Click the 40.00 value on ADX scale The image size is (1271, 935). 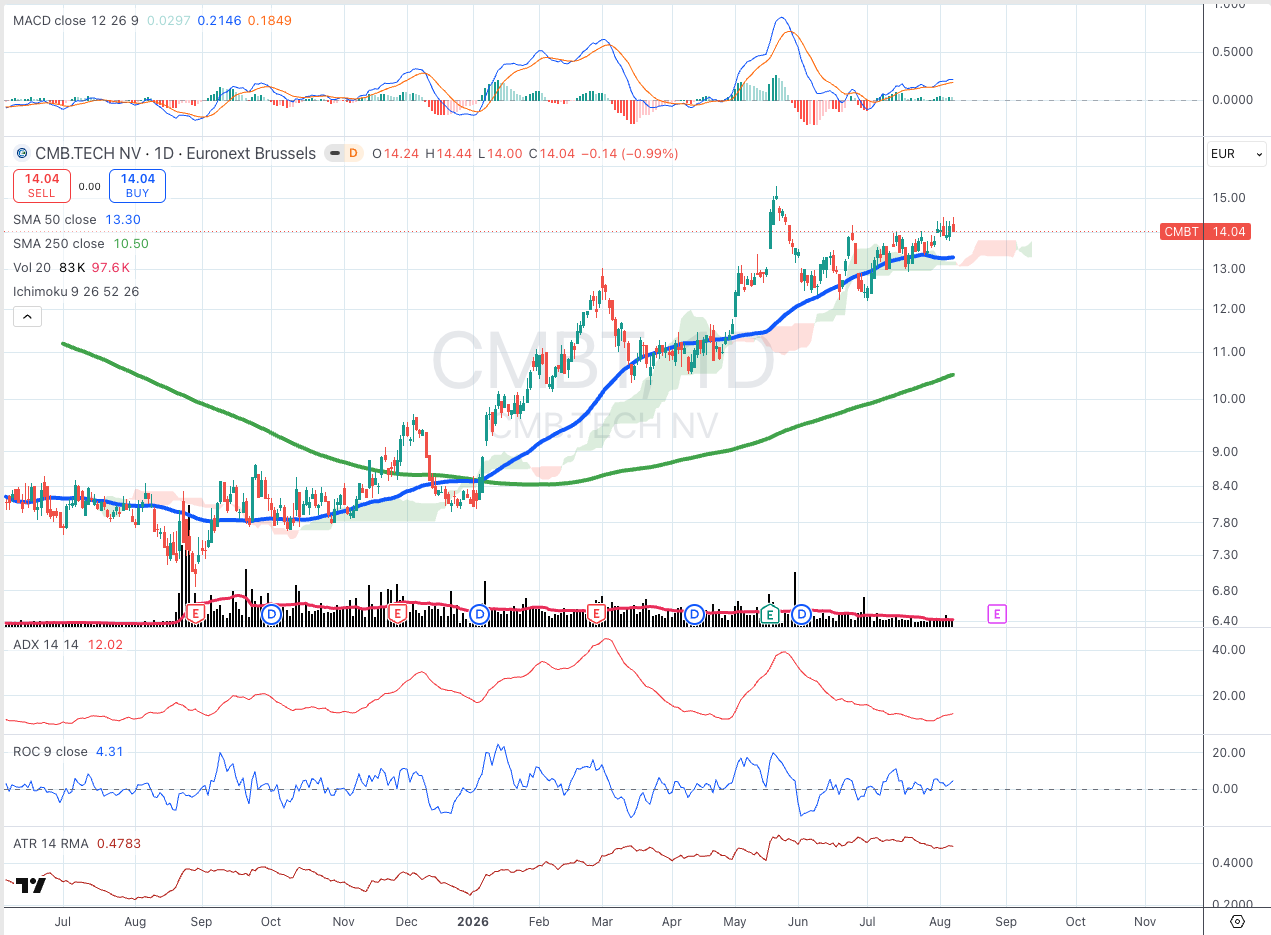[1227, 650]
